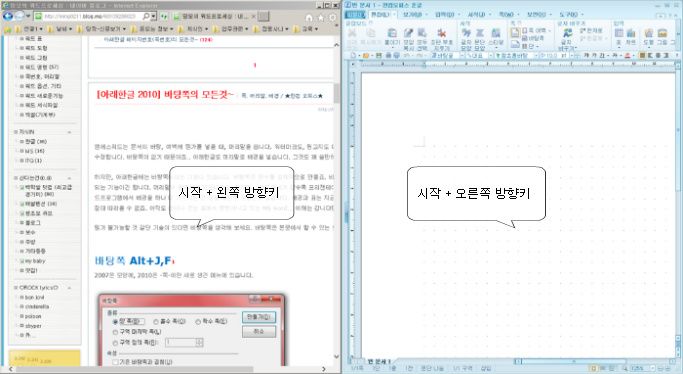The height and width of the screenshot is (374, 683).
Task: Open the 보기 menu in Hangul
Action: point(412,14)
